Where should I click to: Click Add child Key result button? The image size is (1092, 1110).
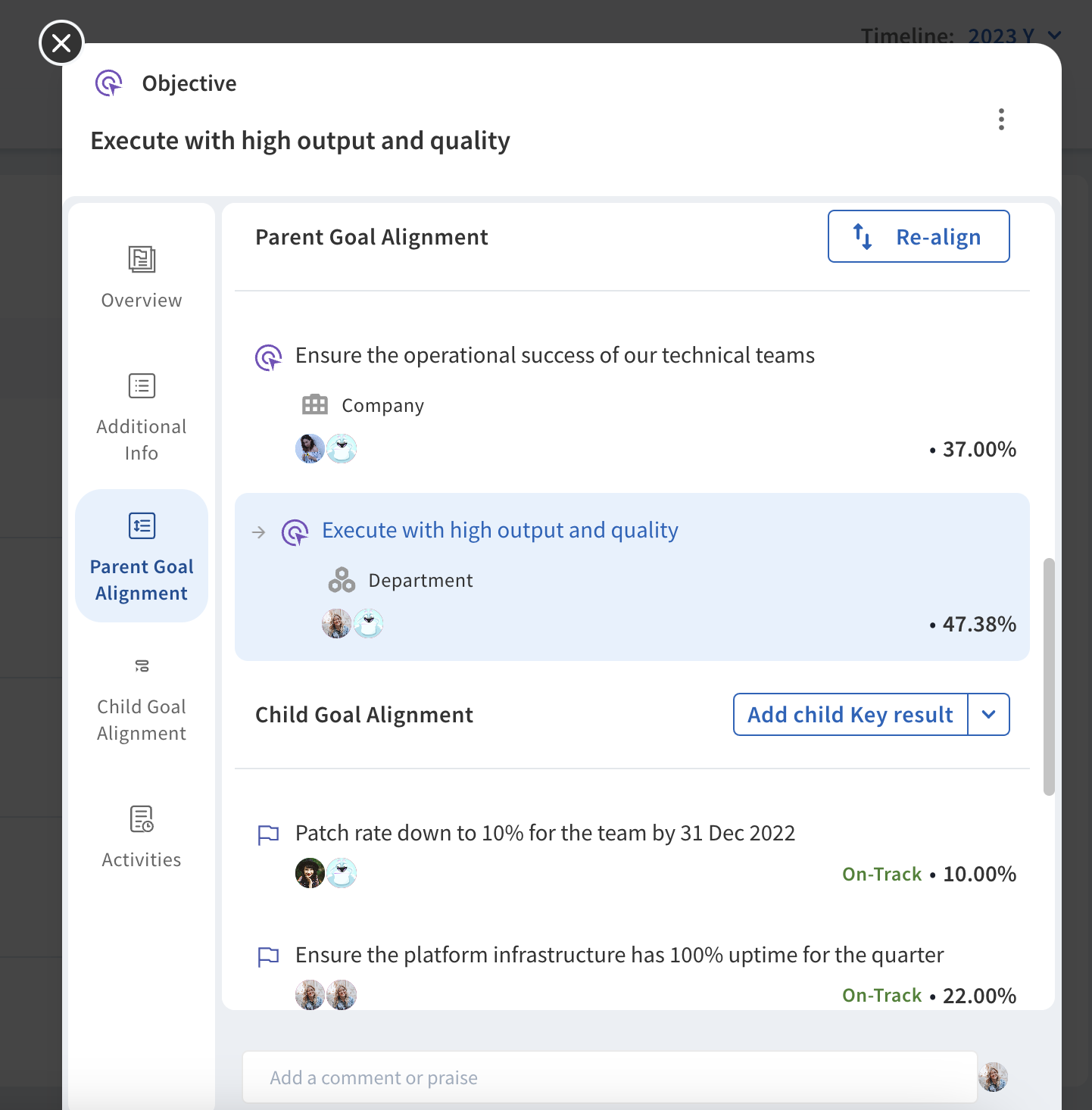850,715
